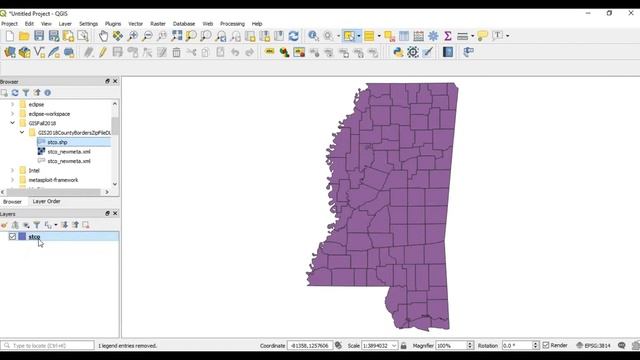Image resolution: width=640 pixels, height=360 pixels.
Task: Open the Processing menu
Action: (232, 24)
